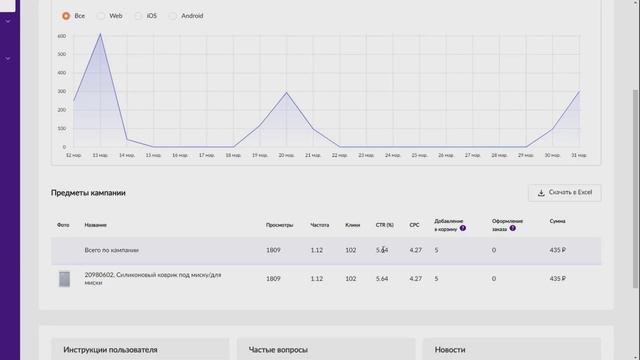Open the help icon next to "Оформление заказа"
Screen dimensions: 640x360
point(512,228)
